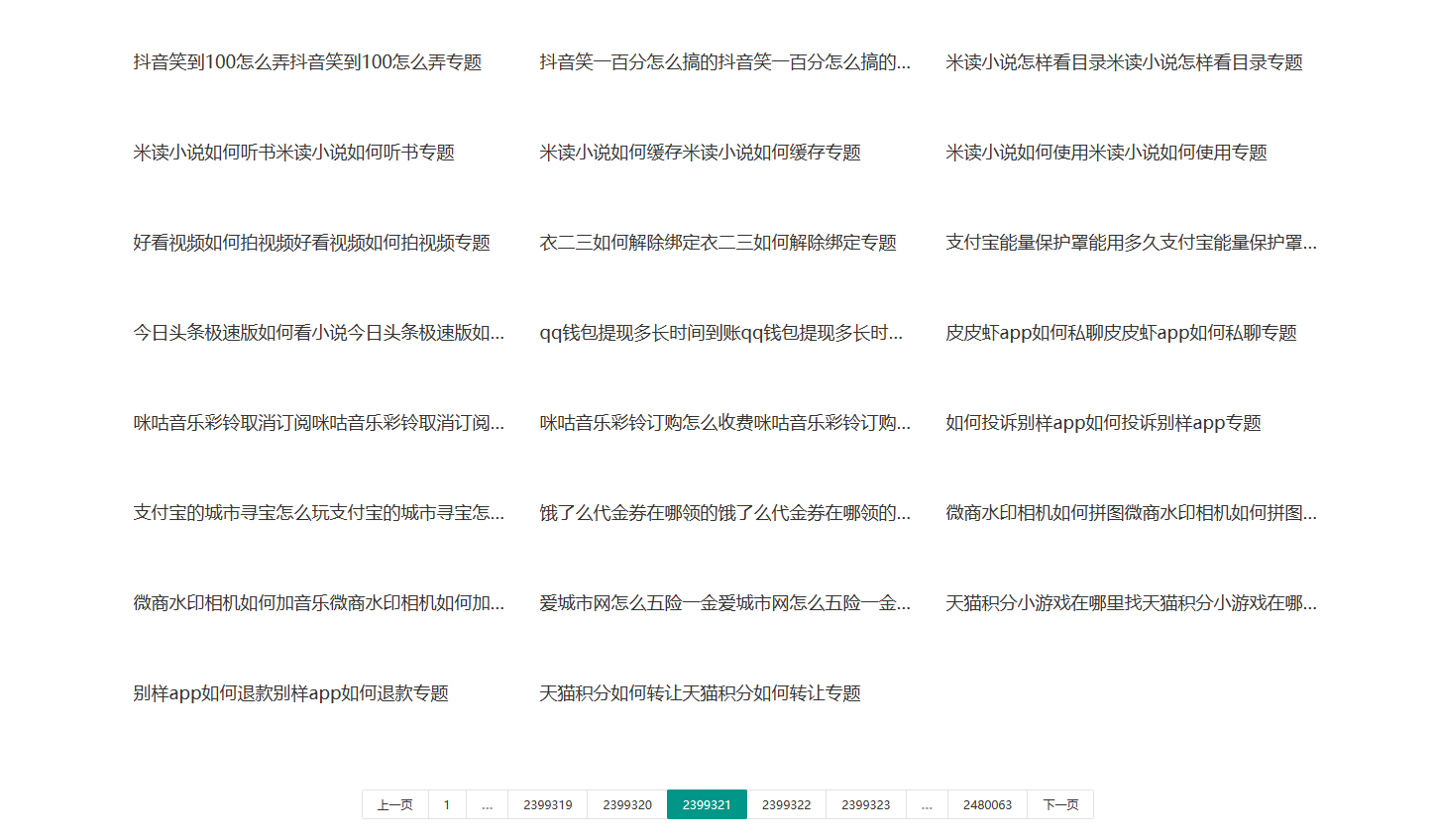Click ellipsis before page 2480063
This screenshot has width=1436, height=840.
click(x=927, y=804)
